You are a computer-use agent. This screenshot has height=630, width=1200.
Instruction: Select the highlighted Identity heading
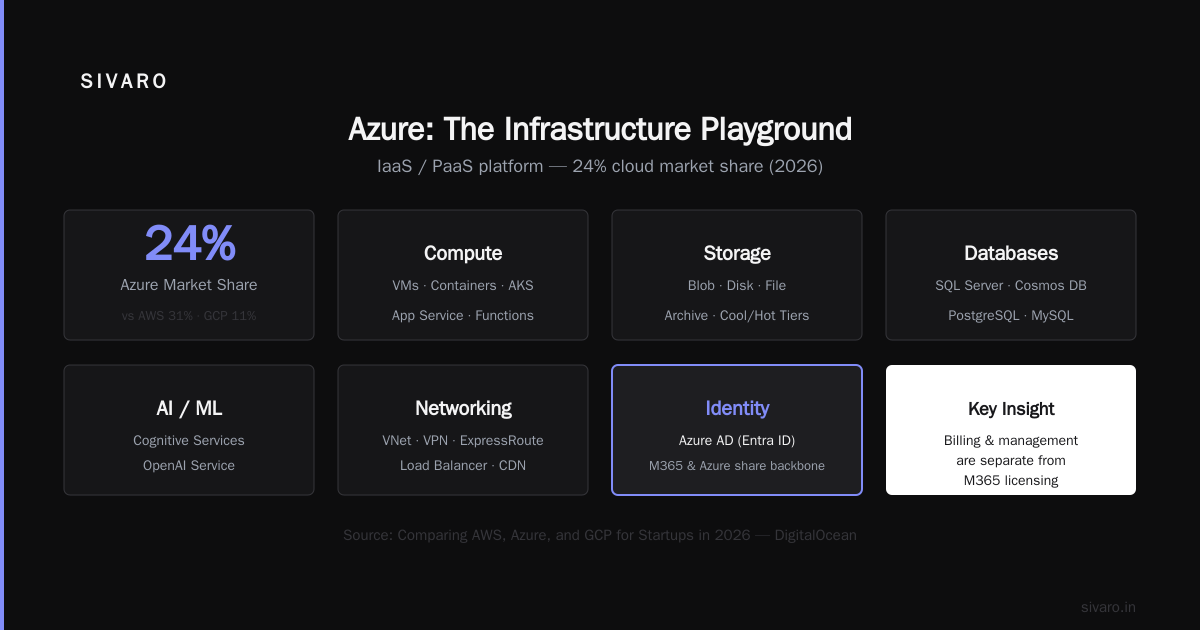point(737,408)
